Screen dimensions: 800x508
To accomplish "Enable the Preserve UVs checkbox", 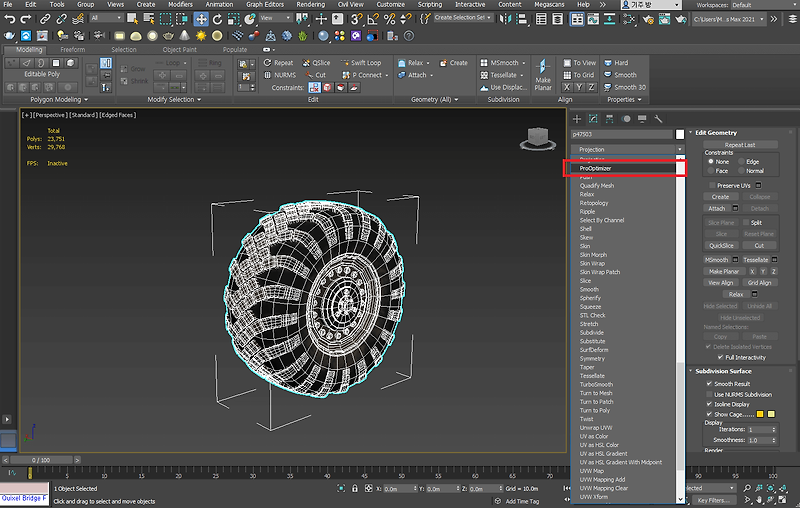I will [x=712, y=185].
